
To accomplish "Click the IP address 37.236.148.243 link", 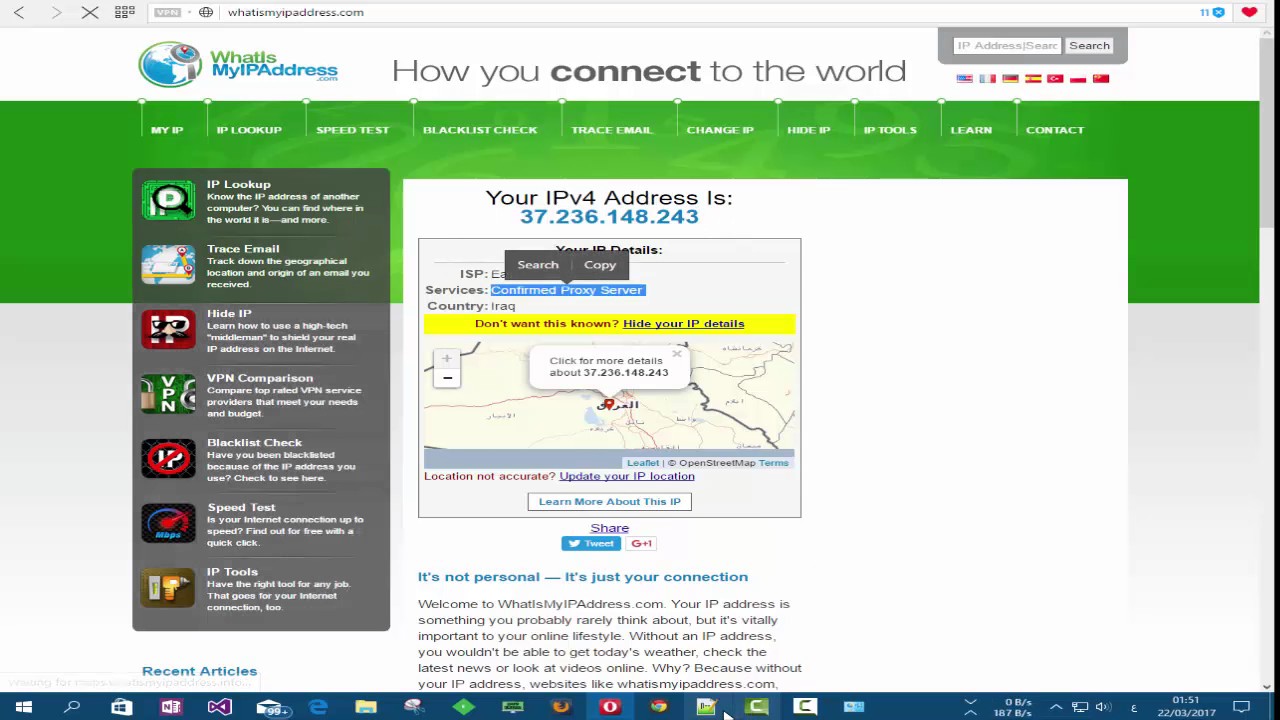I will coord(609,217).
